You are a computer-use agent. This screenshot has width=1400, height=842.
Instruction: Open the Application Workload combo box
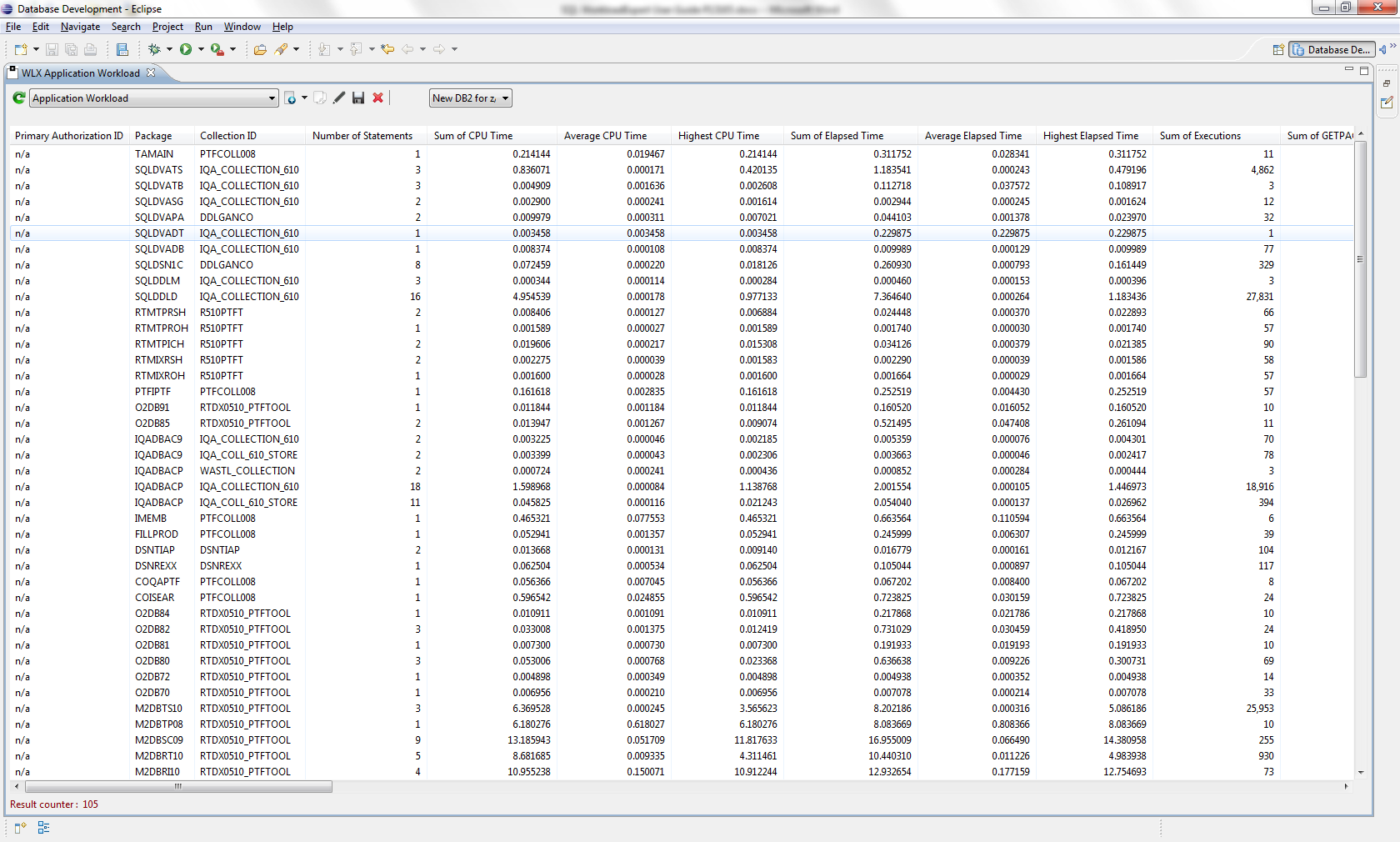pos(154,98)
